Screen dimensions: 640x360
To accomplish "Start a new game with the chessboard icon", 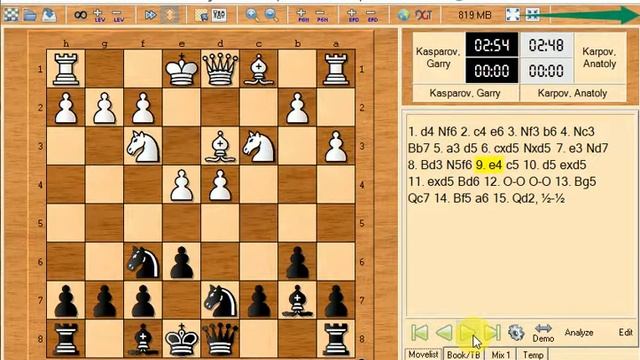I will [11, 16].
